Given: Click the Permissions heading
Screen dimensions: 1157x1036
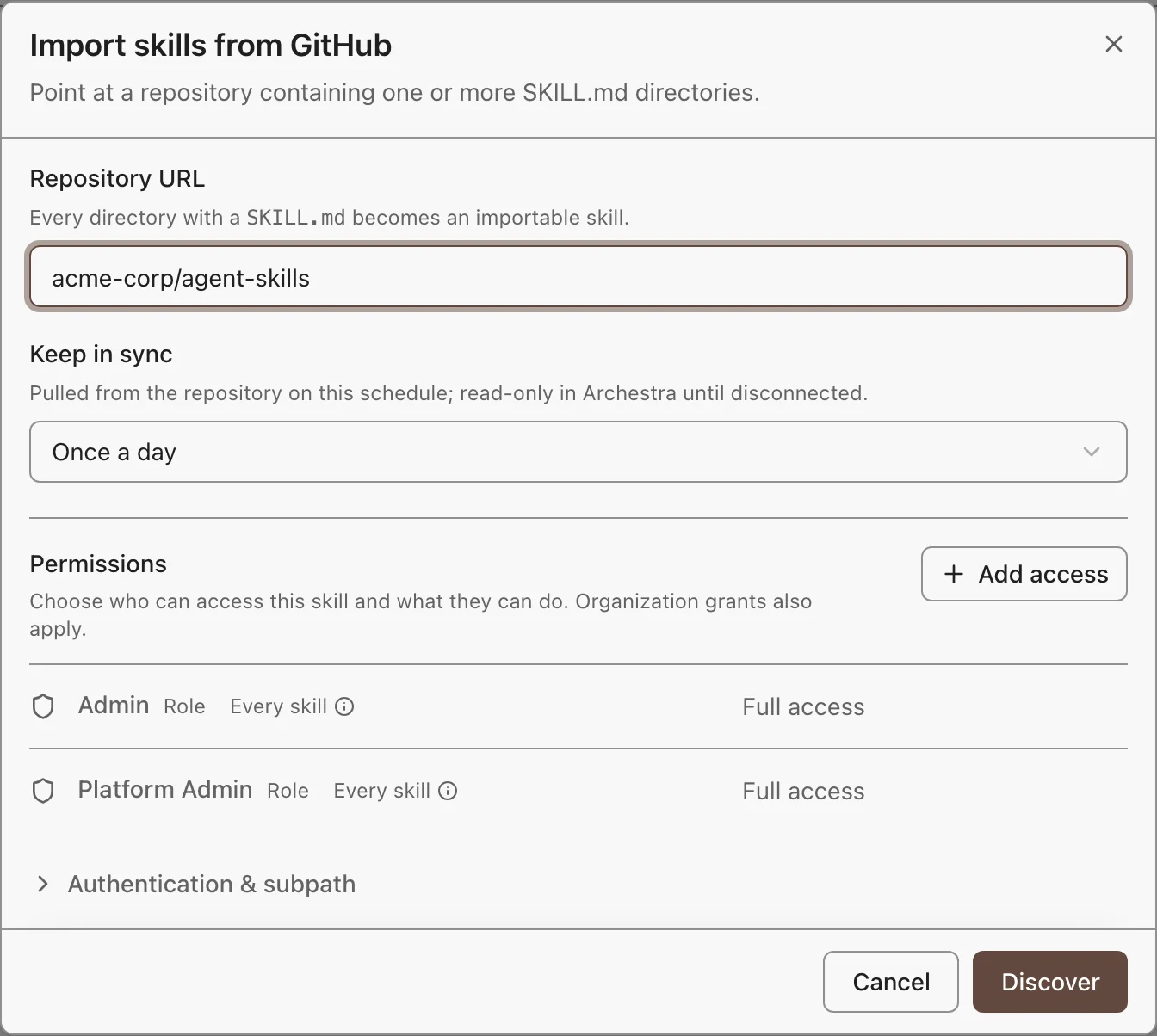Looking at the screenshot, I should tap(98, 564).
